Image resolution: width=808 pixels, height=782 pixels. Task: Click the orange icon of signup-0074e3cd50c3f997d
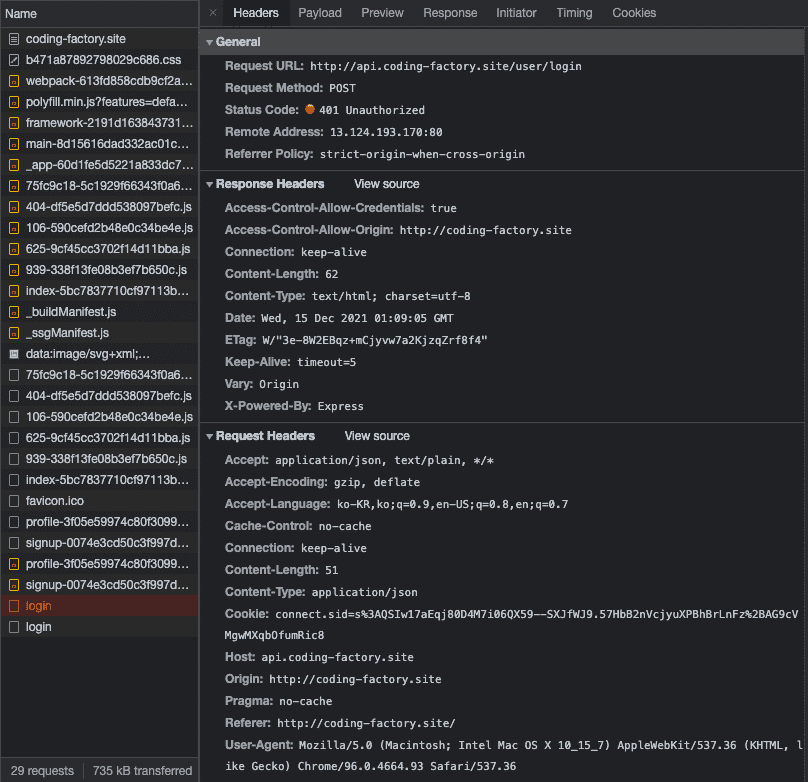click(x=14, y=585)
